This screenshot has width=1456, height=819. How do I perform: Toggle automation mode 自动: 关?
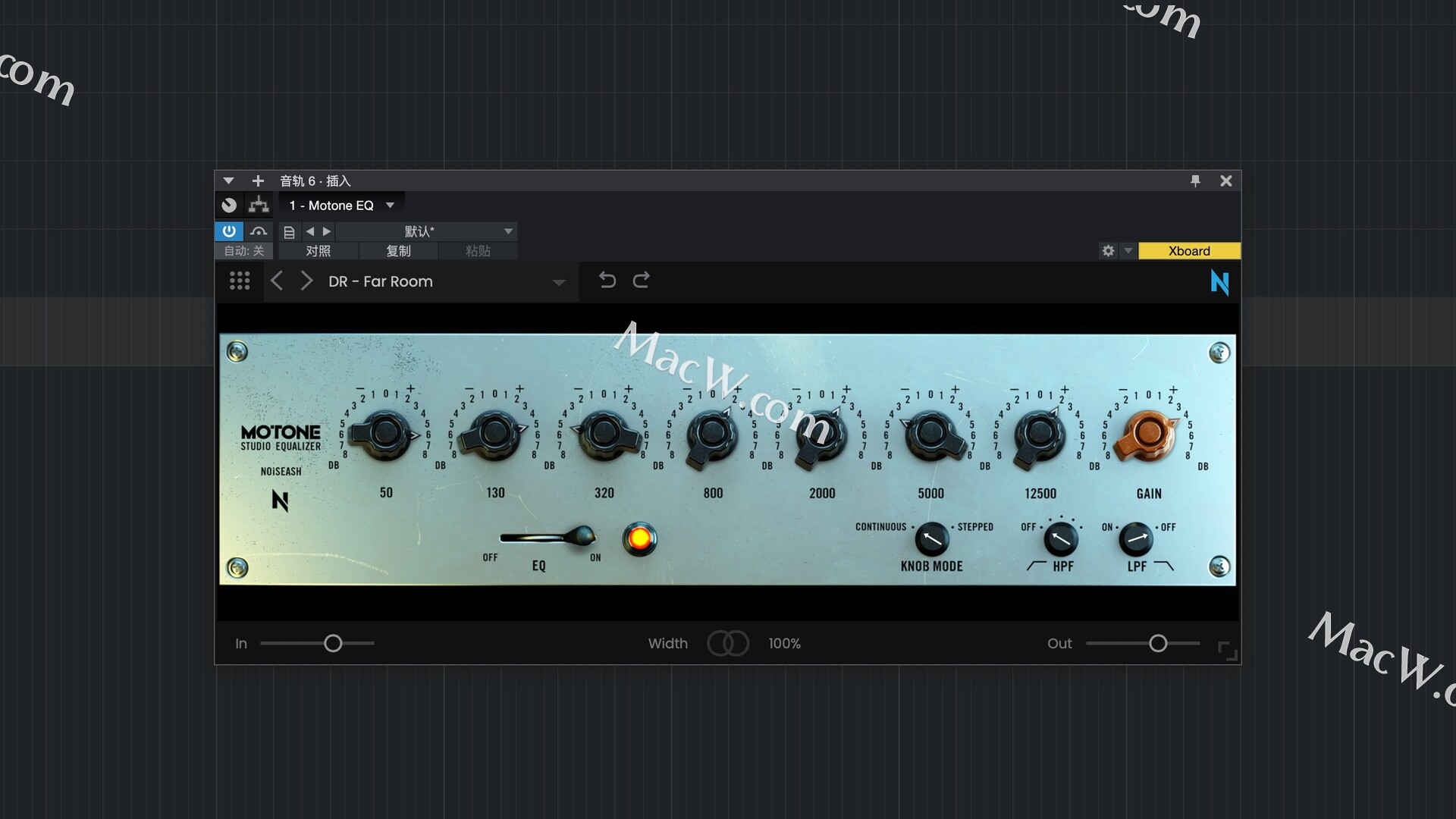point(244,251)
